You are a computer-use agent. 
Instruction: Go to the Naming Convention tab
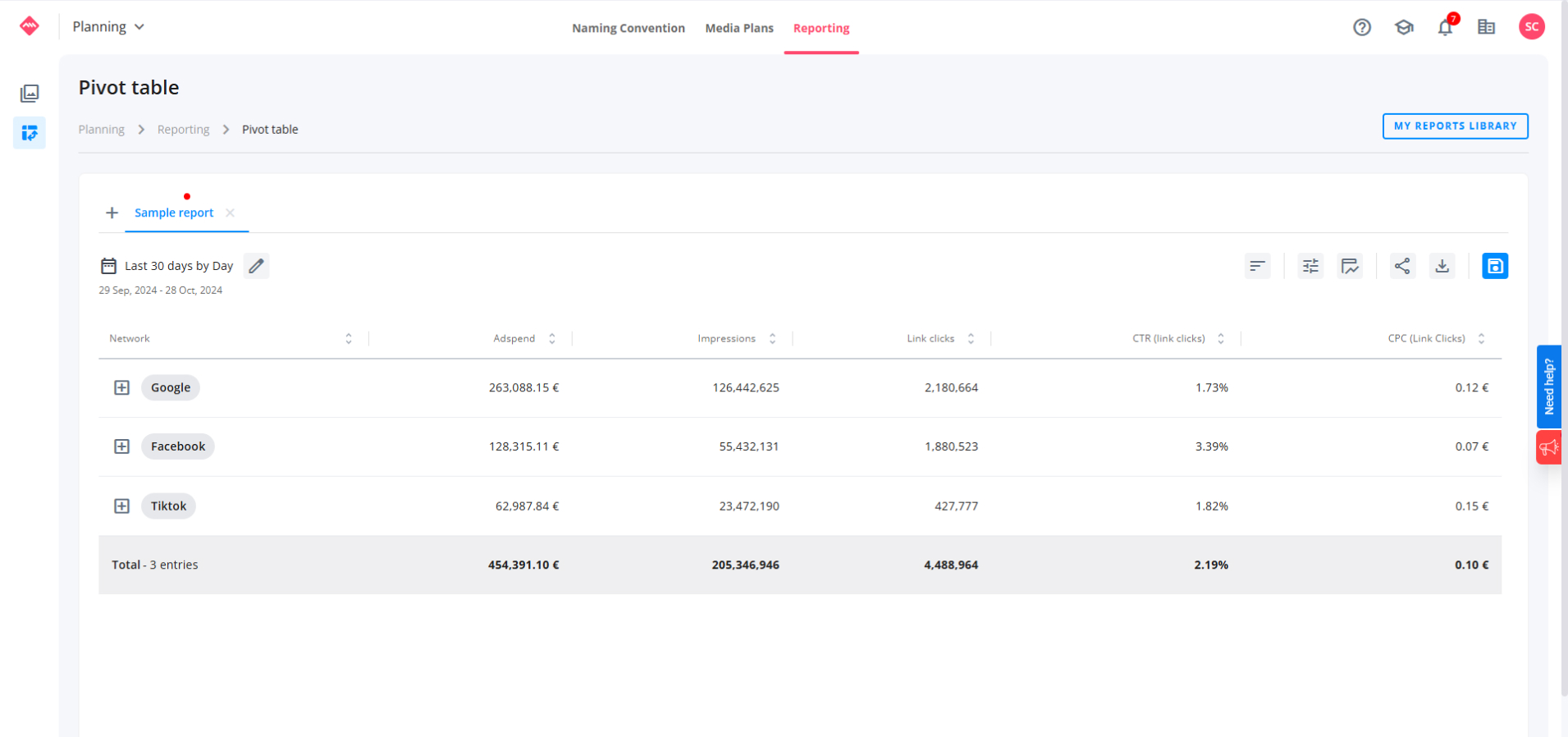pyautogui.click(x=628, y=28)
